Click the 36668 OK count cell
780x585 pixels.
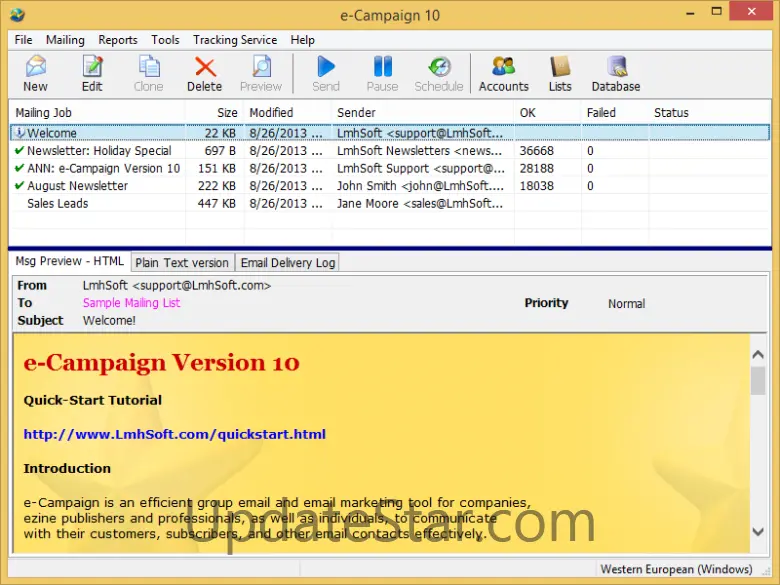click(x=537, y=150)
